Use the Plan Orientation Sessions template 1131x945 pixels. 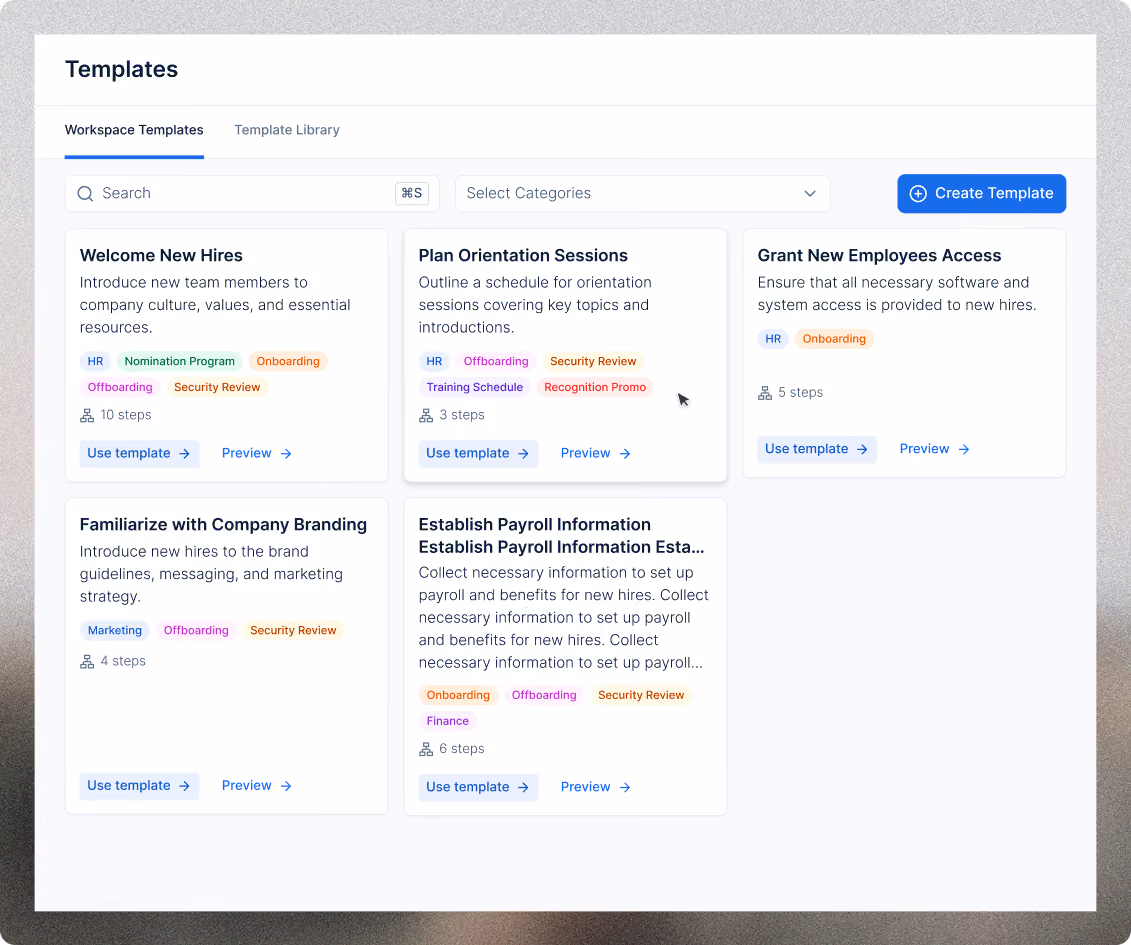[x=478, y=454]
